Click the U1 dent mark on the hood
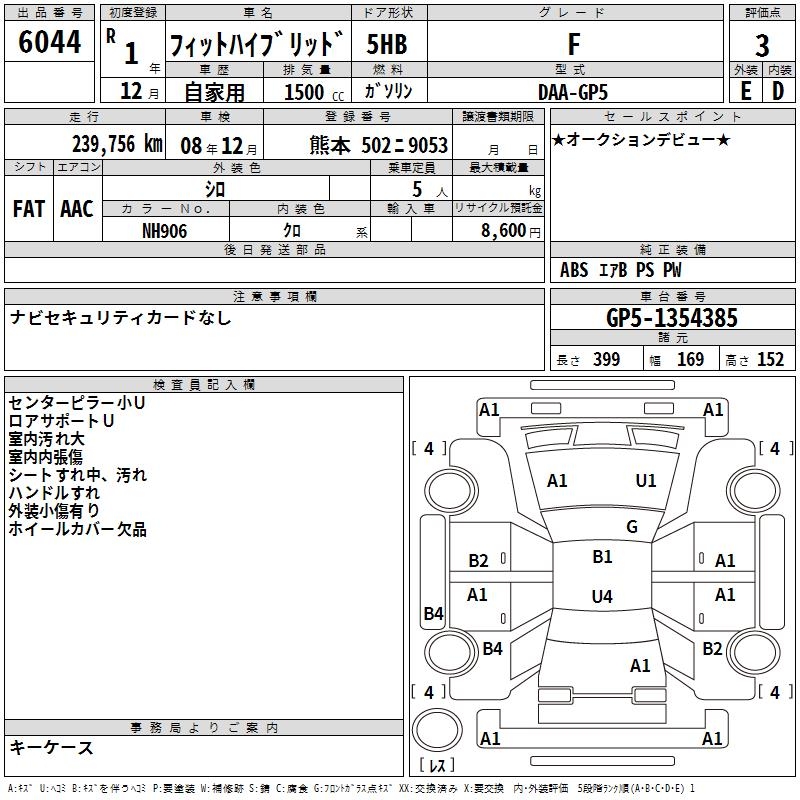The image size is (800, 800). point(646,481)
